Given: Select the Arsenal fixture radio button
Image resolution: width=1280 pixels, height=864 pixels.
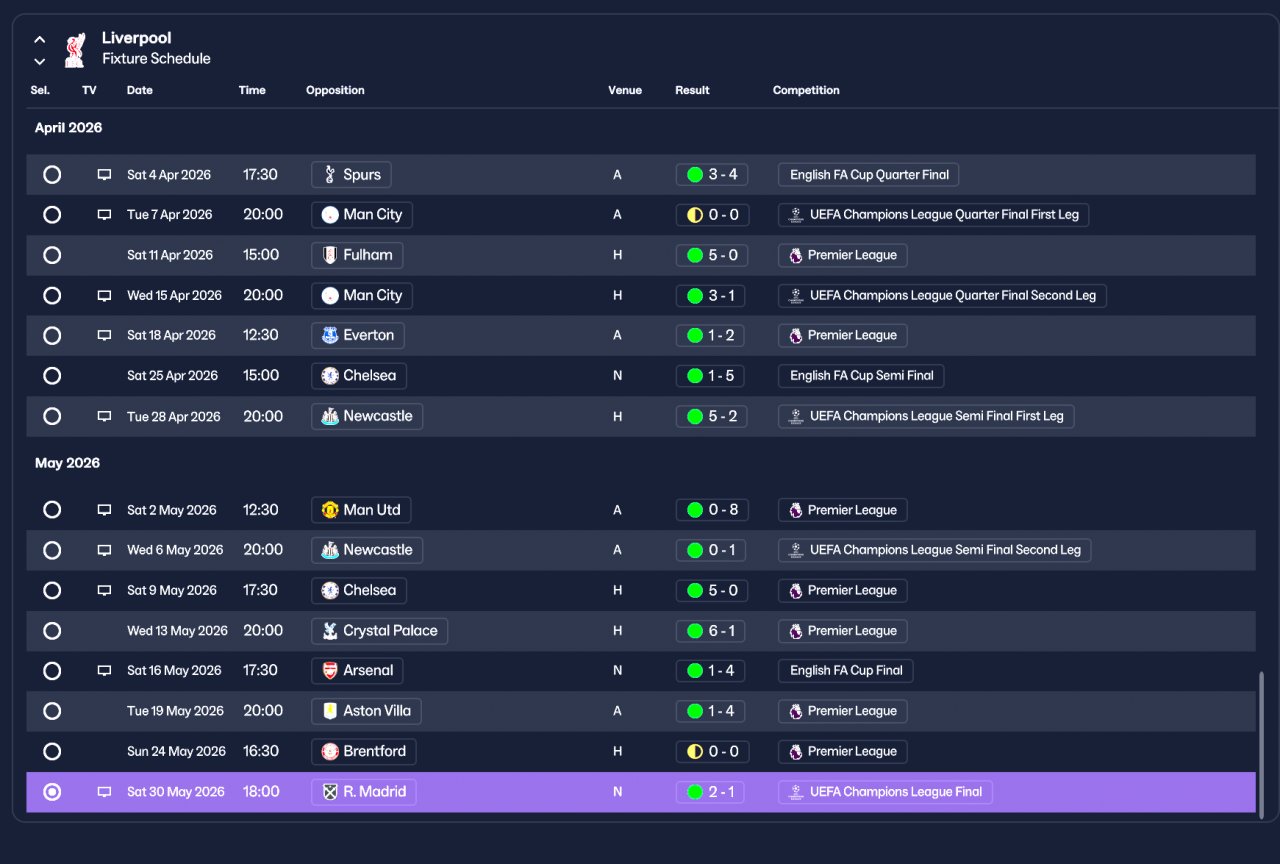Looking at the screenshot, I should pos(52,671).
